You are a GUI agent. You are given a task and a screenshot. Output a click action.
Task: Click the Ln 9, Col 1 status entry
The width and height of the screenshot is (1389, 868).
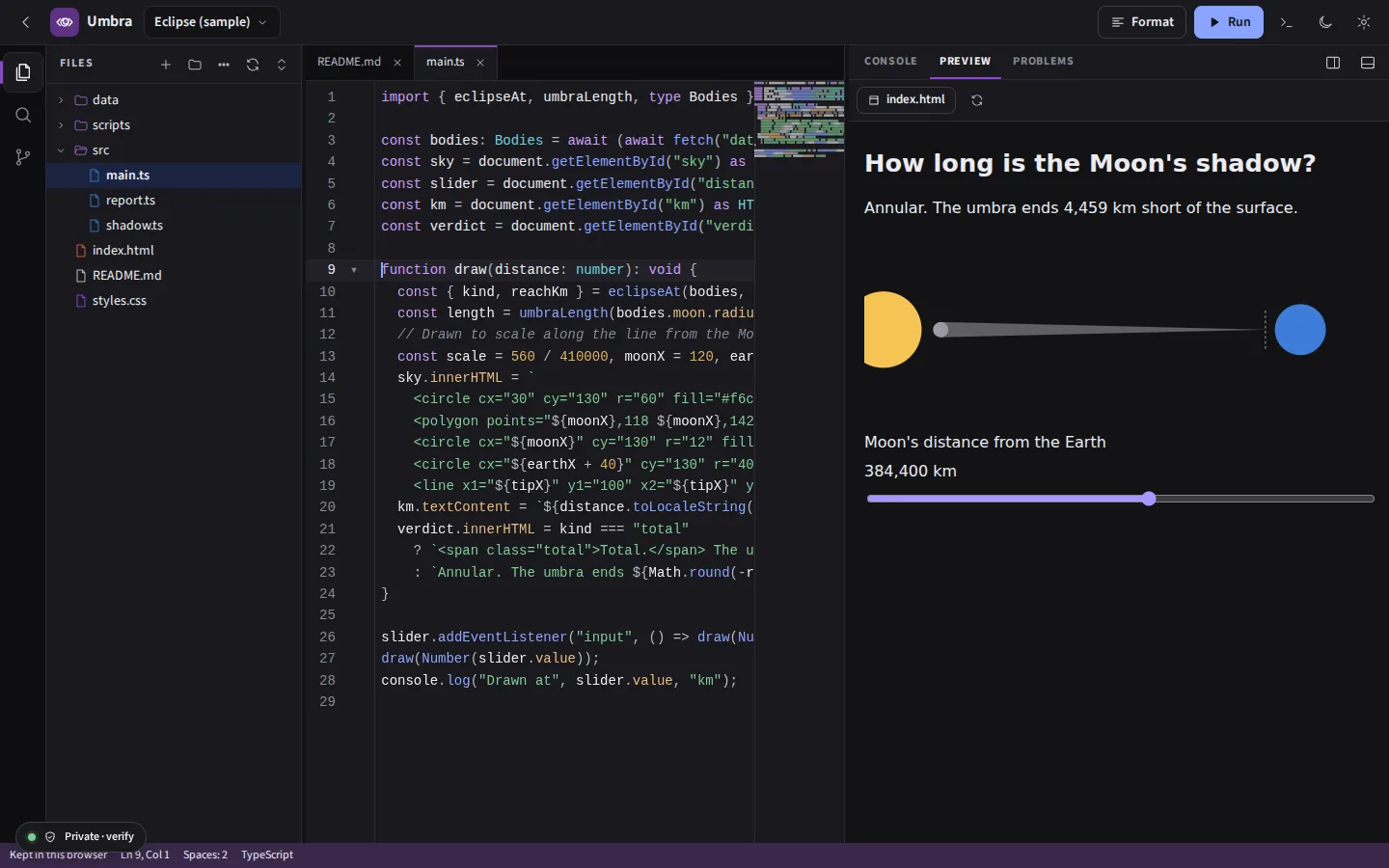click(x=145, y=854)
